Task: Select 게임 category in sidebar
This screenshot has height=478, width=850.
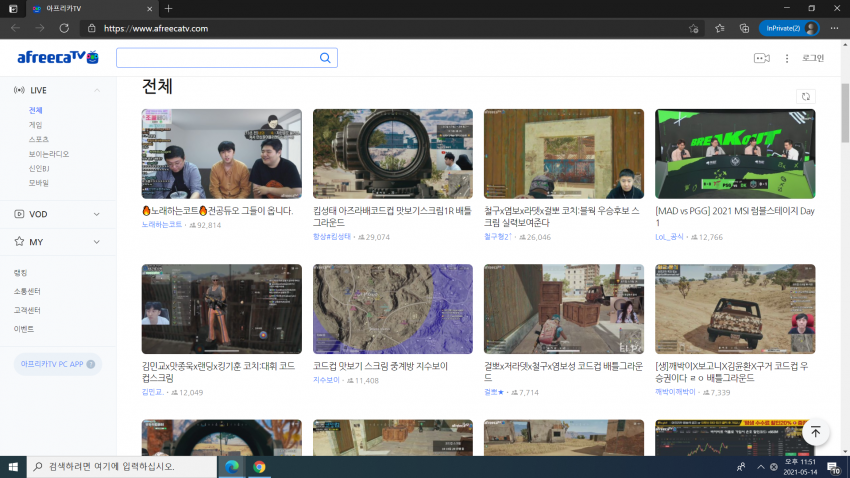Action: click(35, 125)
